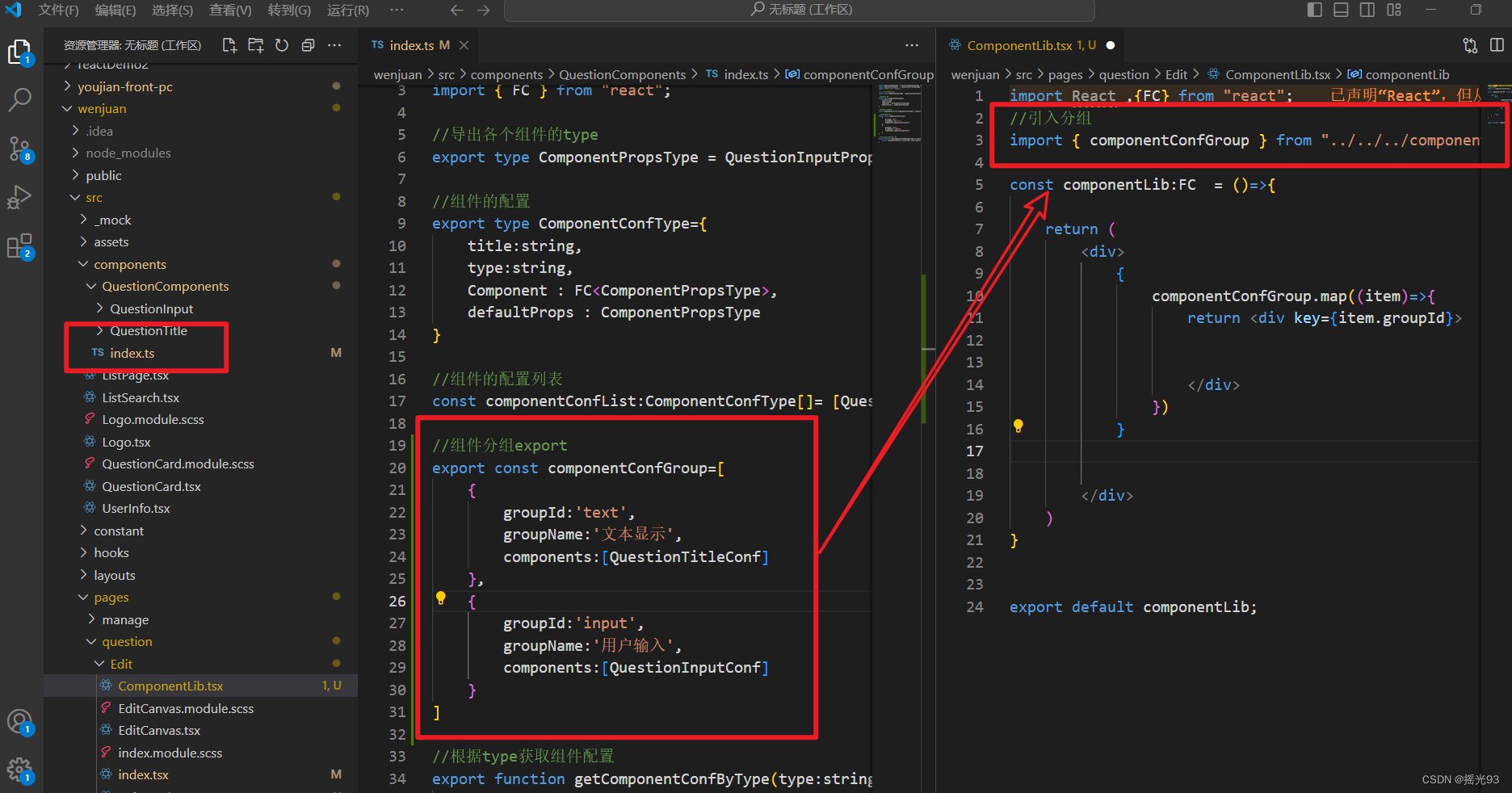Expand the hooks folder
The image size is (1512, 793).
tap(200, 552)
